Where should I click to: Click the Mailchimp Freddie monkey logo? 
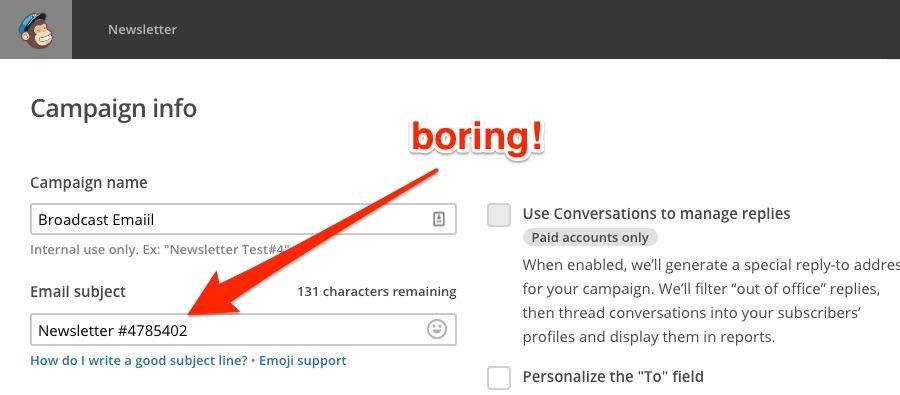[36, 30]
